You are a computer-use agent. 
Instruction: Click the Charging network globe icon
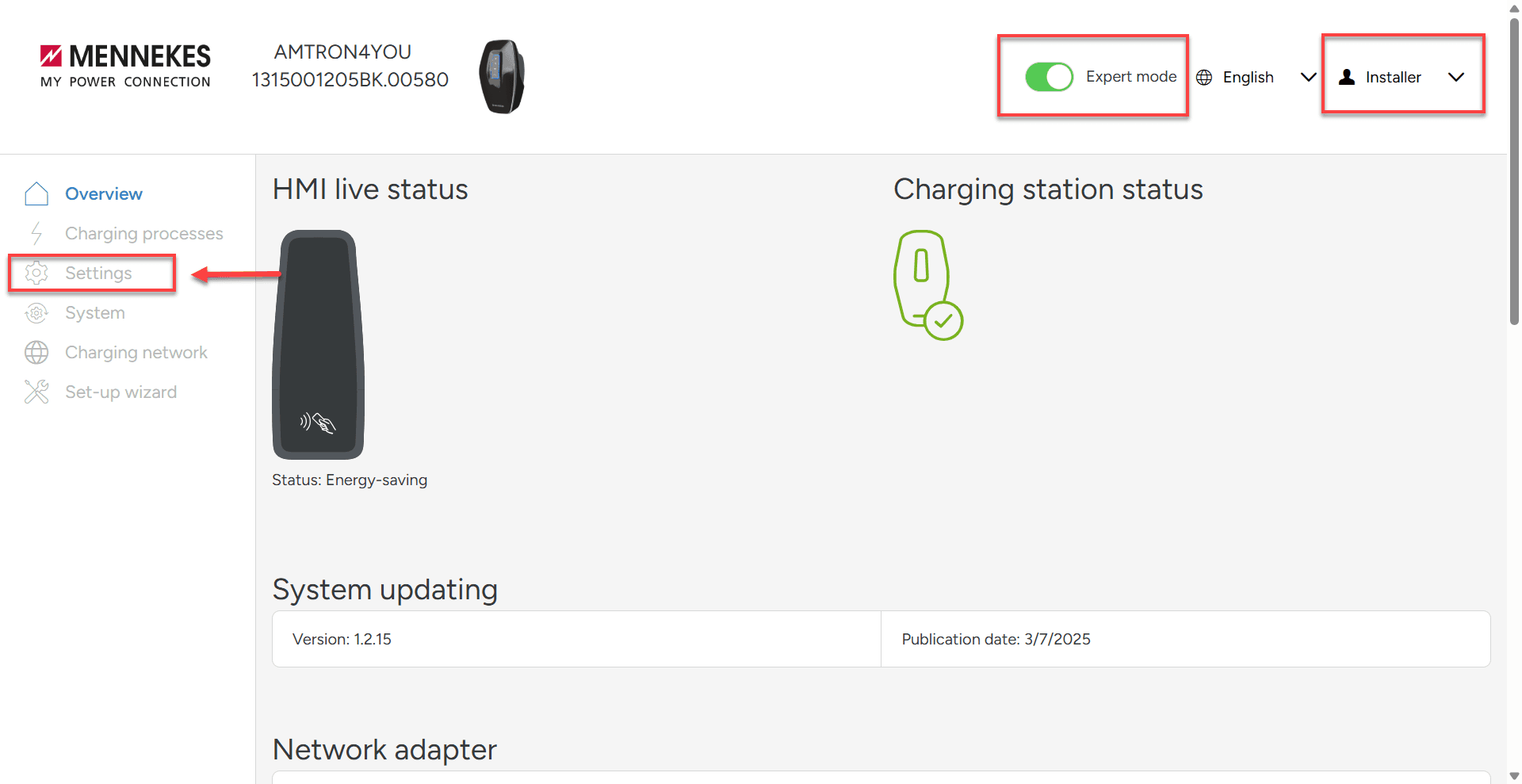pos(36,353)
